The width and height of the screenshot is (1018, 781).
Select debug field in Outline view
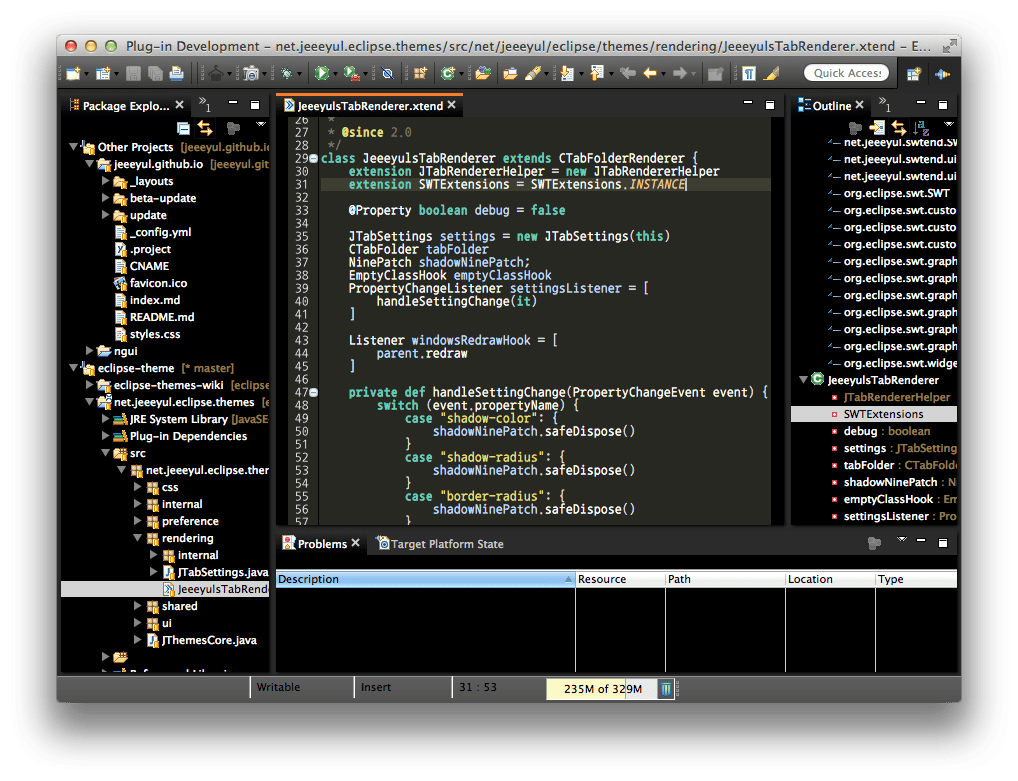click(859, 431)
